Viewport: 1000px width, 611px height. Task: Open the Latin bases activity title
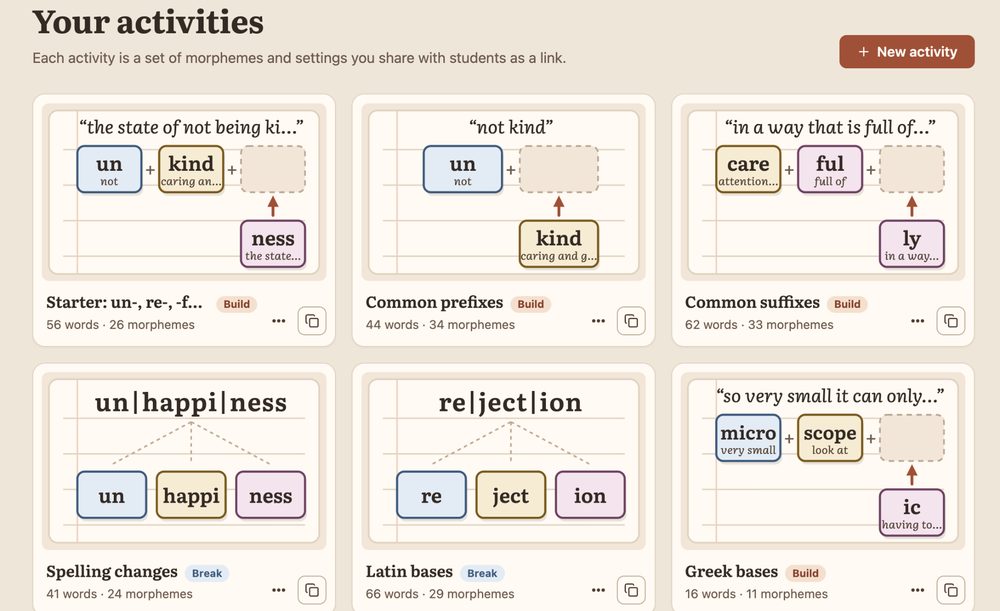(409, 571)
